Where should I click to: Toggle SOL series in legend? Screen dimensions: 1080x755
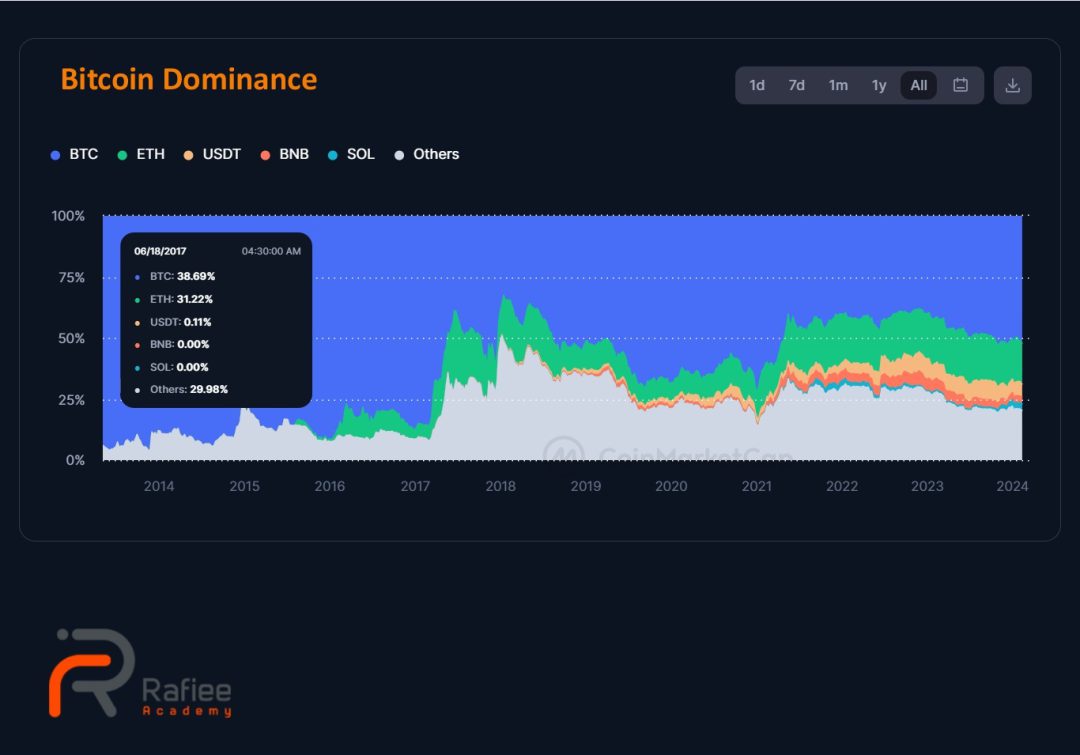tap(351, 154)
